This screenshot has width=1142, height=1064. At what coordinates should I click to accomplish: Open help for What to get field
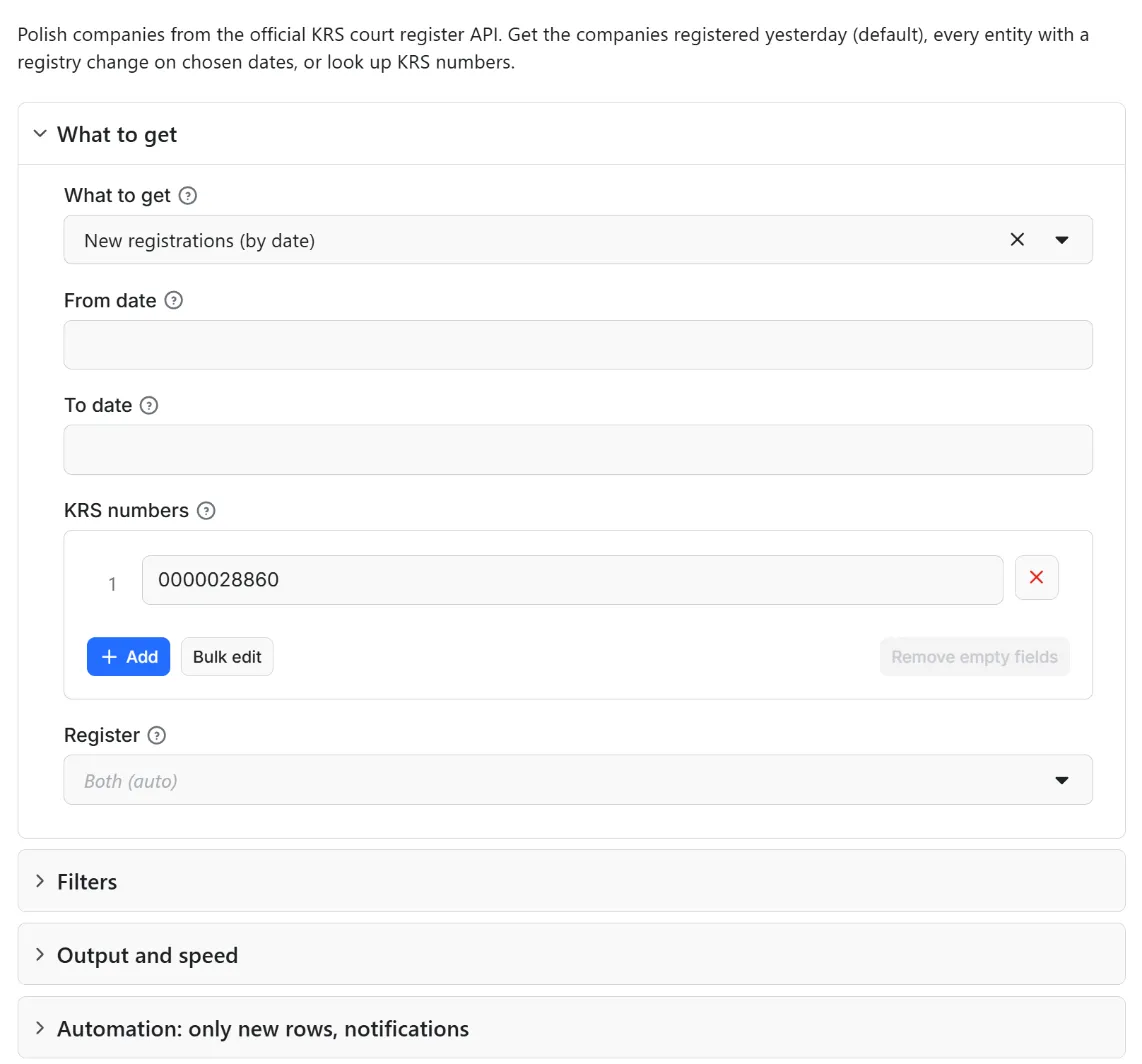pos(187,196)
